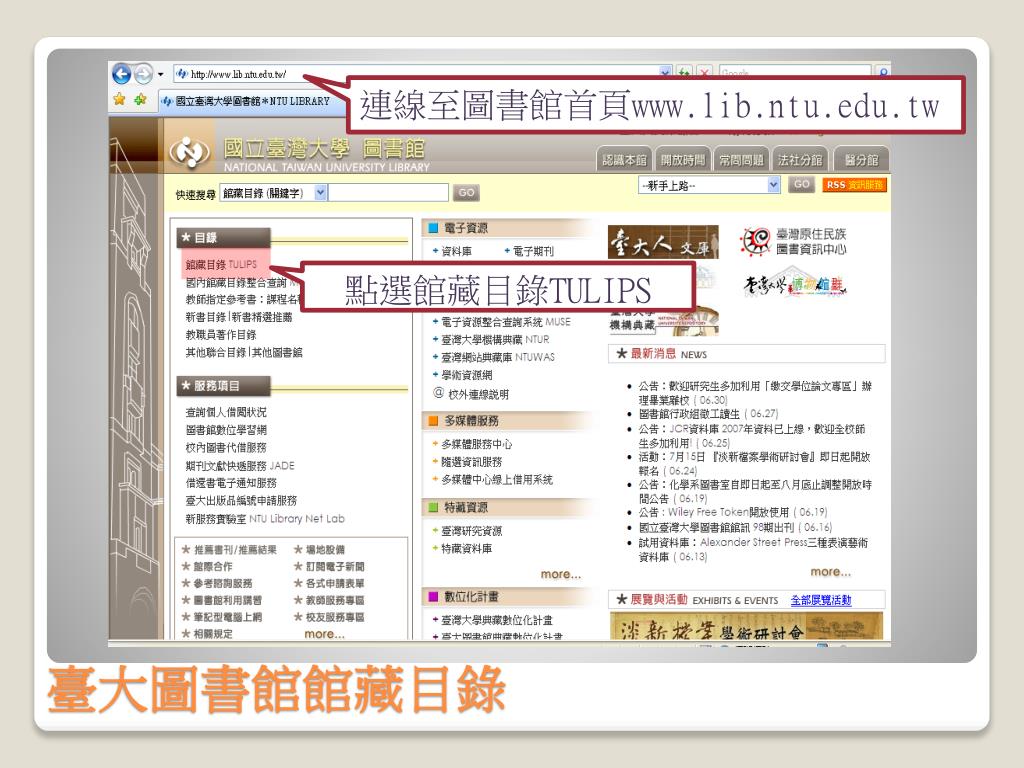Open the 館藏目錄 (關鍵字) quick search dropdown
Viewport: 1024px width, 768px height.
point(274,193)
